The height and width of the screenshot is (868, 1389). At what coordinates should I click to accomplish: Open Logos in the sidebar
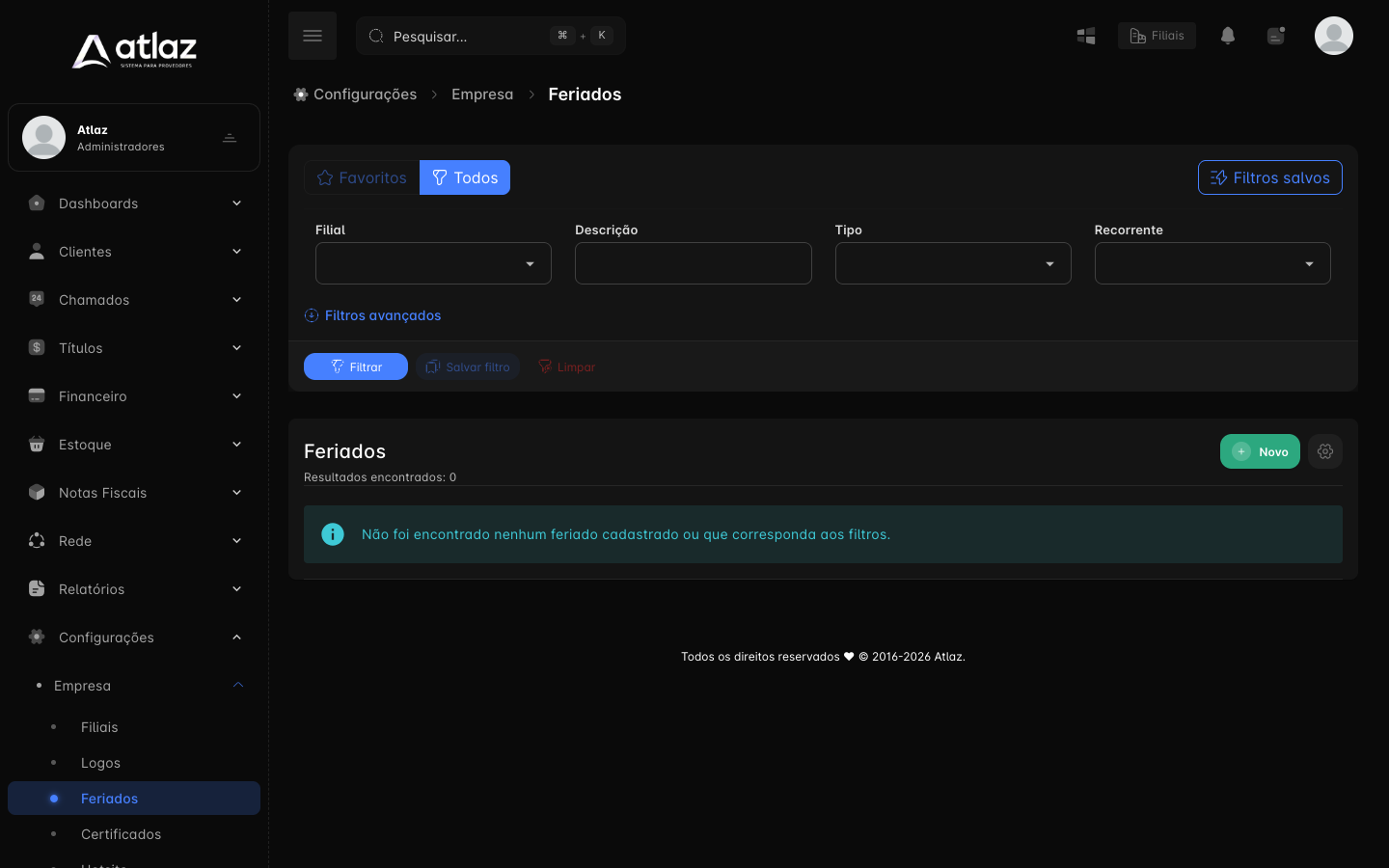click(x=100, y=763)
